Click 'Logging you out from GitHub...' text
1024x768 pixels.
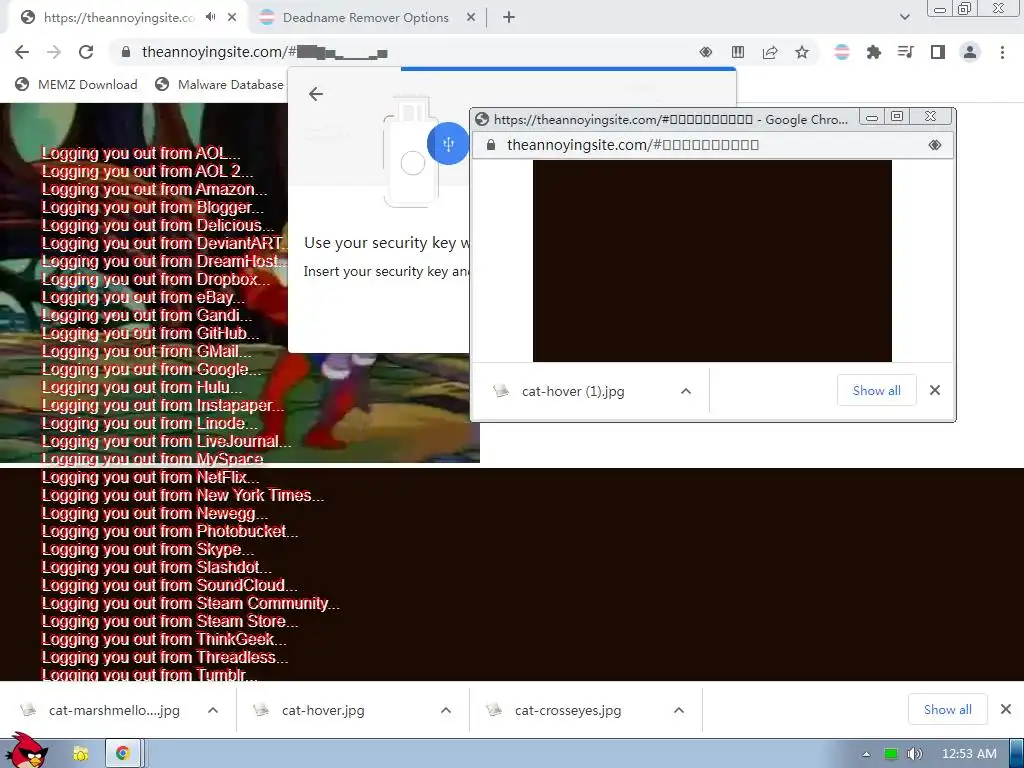click(x=151, y=333)
